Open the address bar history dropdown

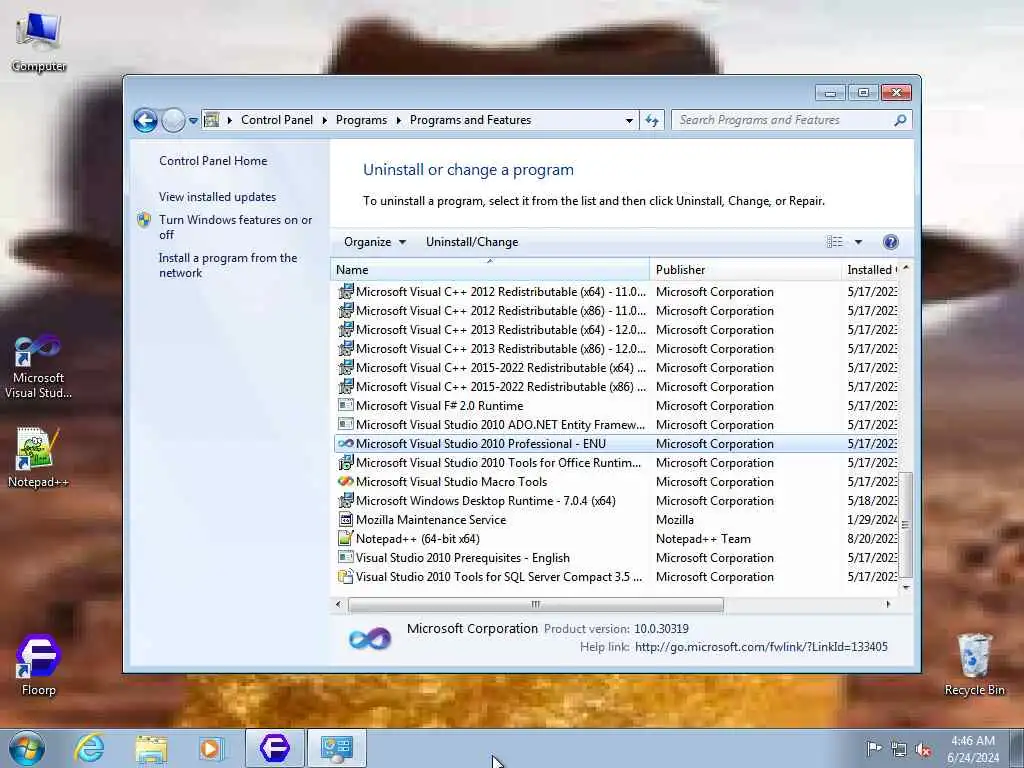[x=629, y=121]
